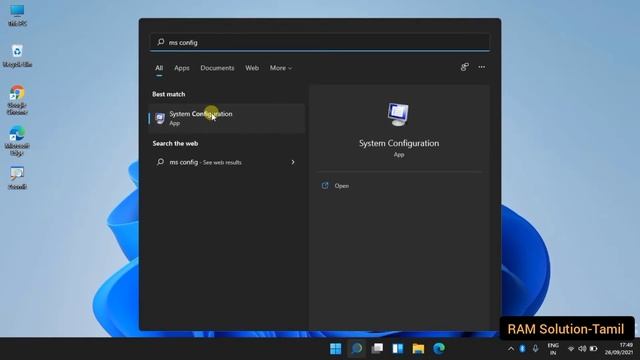Launch Microsoft Edge from the taskbar
Screen dimensions: 640x360
point(439,349)
